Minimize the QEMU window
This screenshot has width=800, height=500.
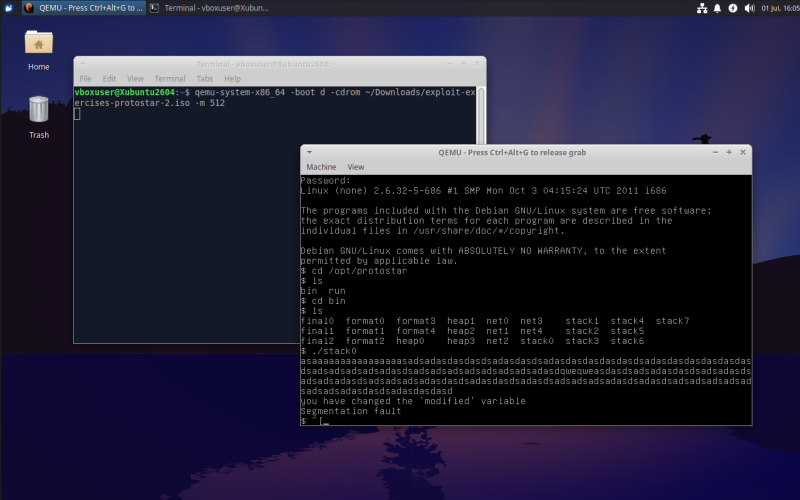(x=715, y=152)
